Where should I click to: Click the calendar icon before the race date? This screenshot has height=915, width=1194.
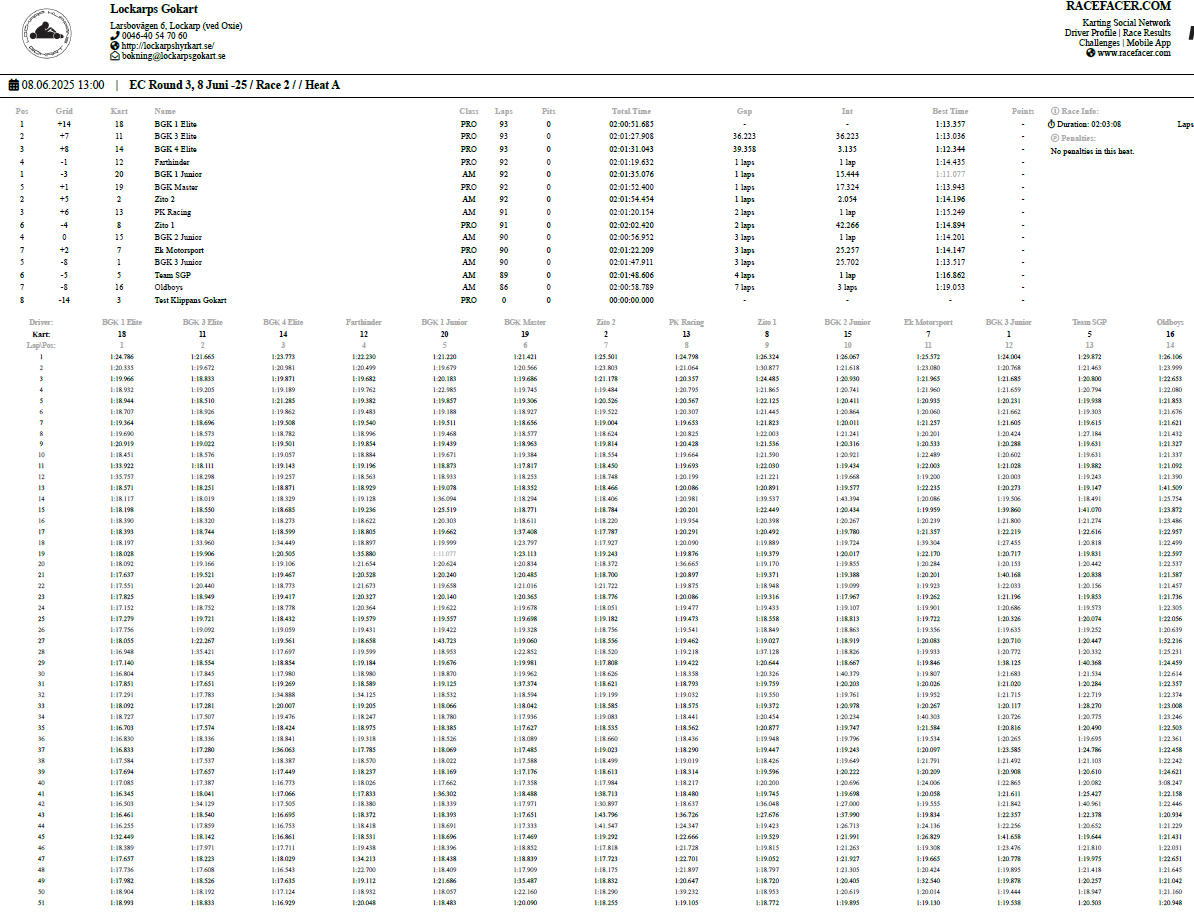click(x=13, y=85)
